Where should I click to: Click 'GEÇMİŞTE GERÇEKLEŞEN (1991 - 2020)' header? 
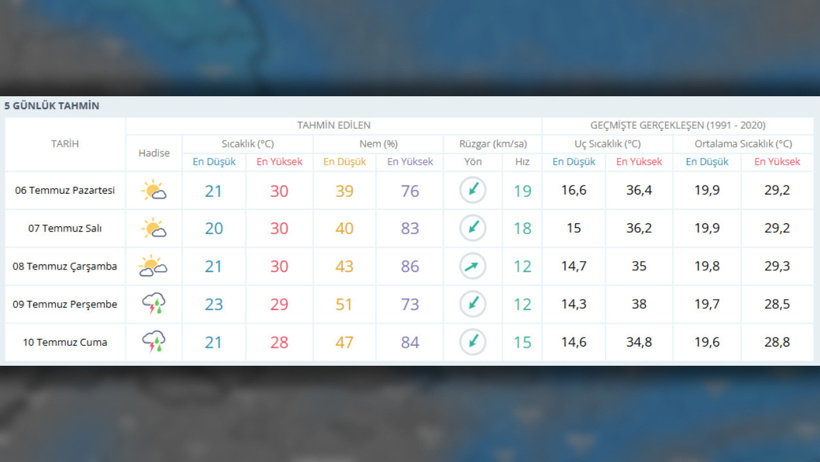point(678,126)
